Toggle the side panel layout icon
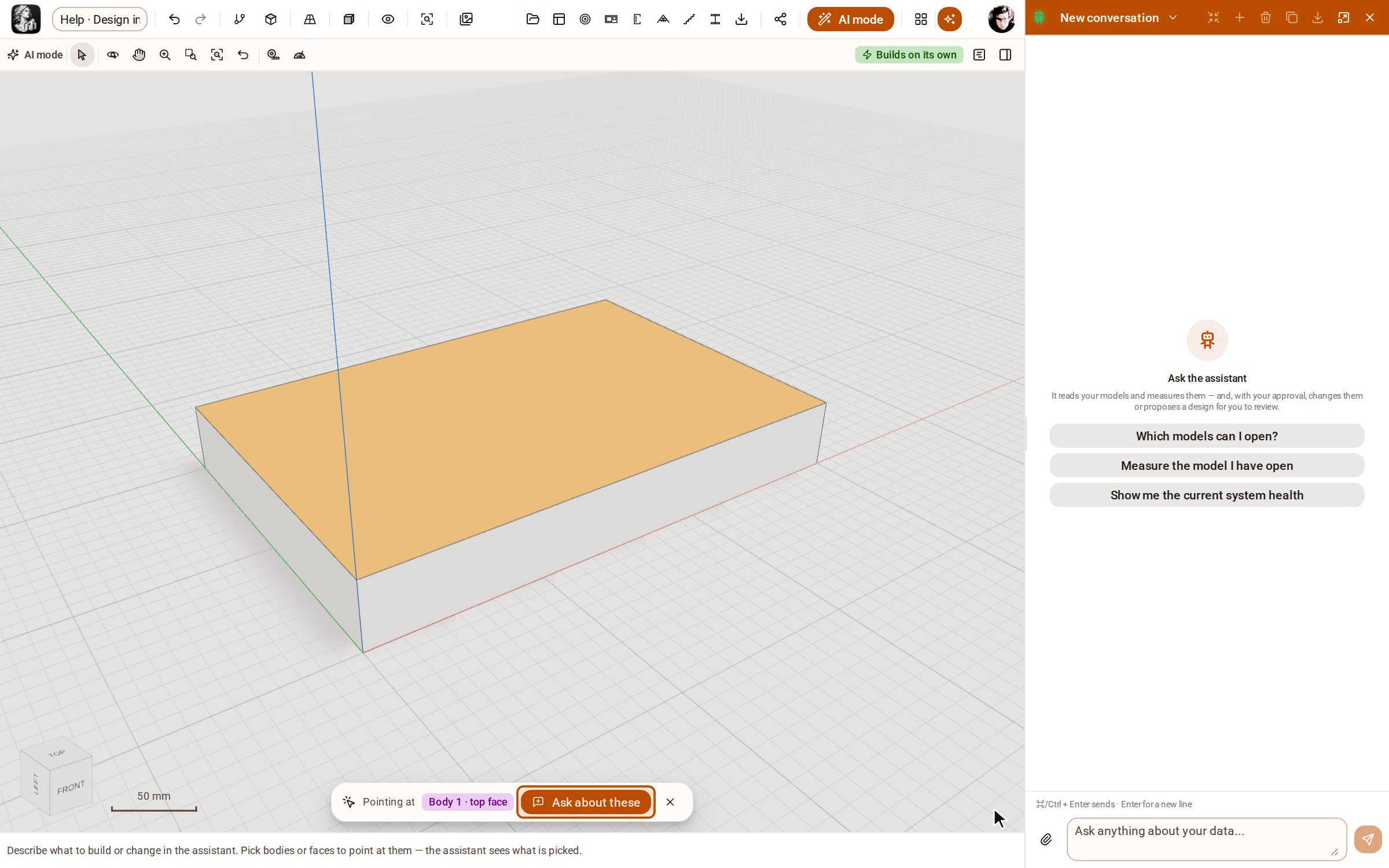 tap(1005, 55)
